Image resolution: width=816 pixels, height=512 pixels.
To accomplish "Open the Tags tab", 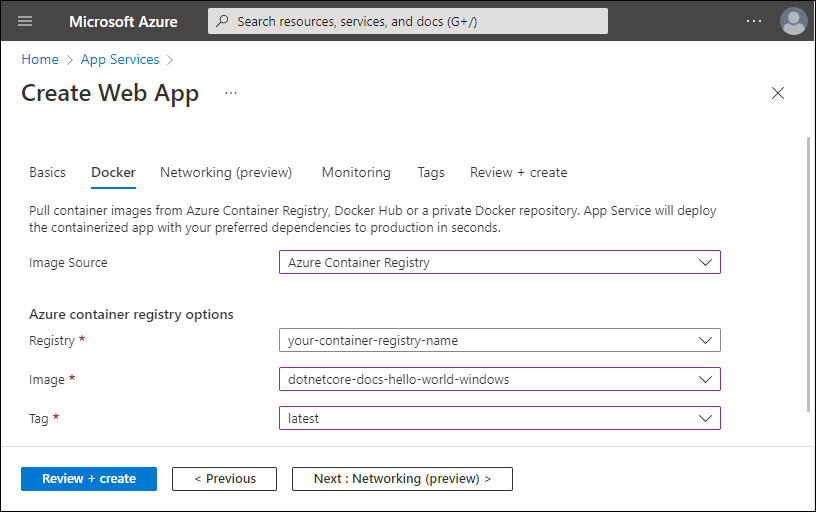I will click(431, 172).
